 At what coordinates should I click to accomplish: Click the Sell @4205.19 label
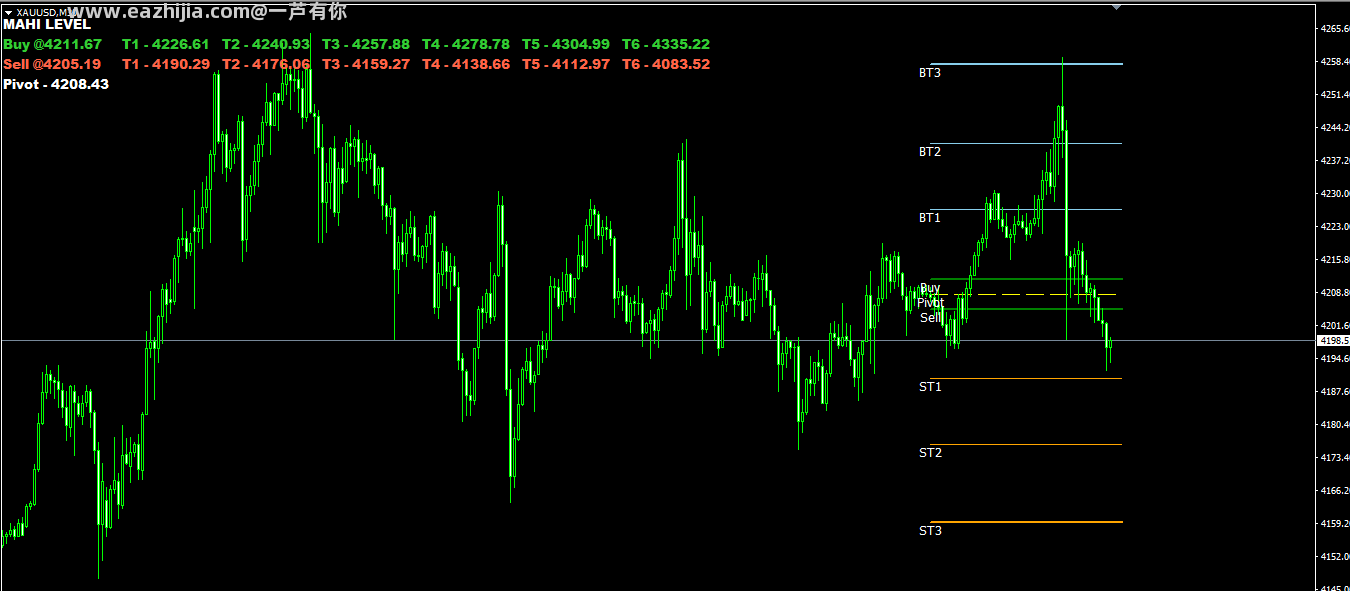(x=52, y=64)
